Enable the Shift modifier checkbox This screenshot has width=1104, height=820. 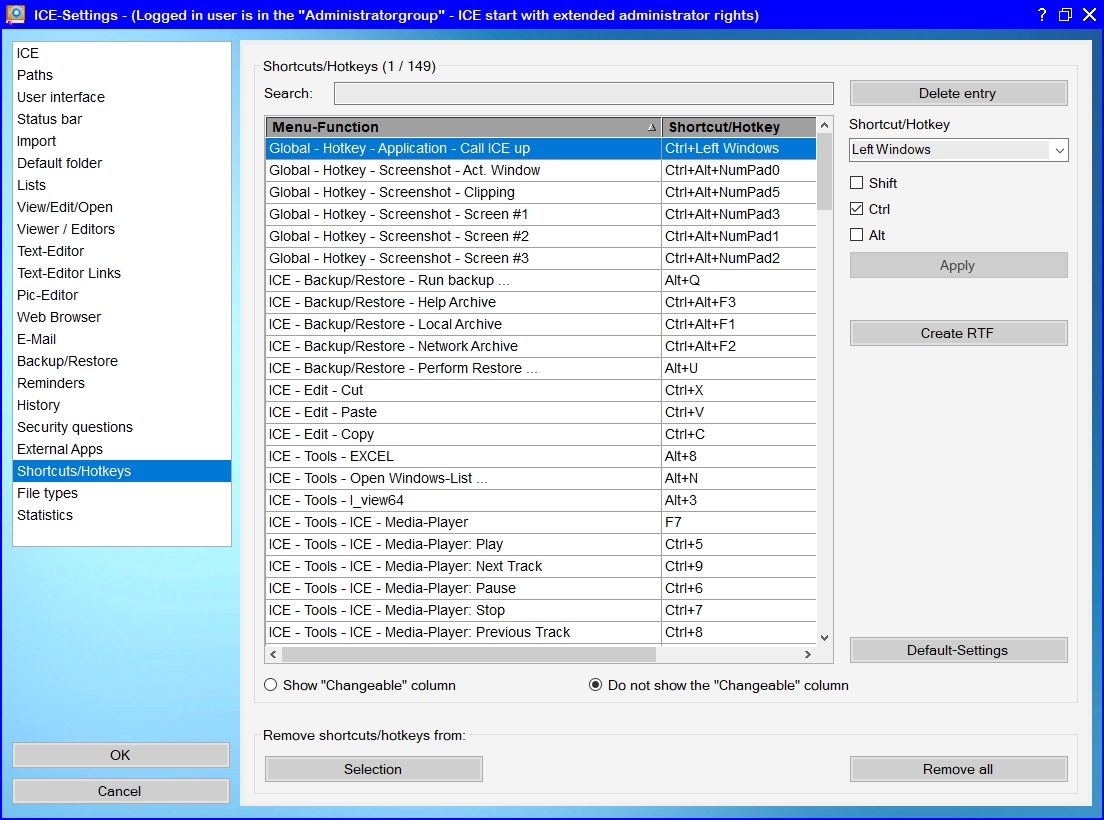(856, 183)
